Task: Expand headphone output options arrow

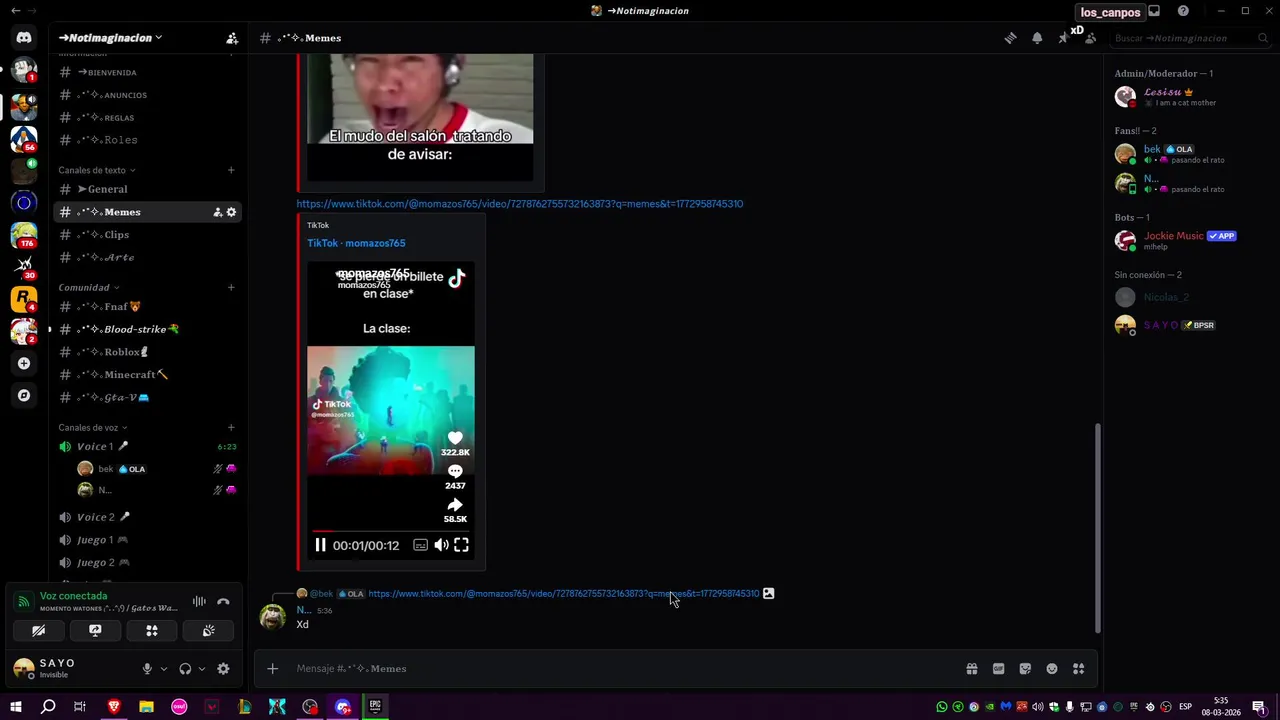Action: [x=202, y=669]
